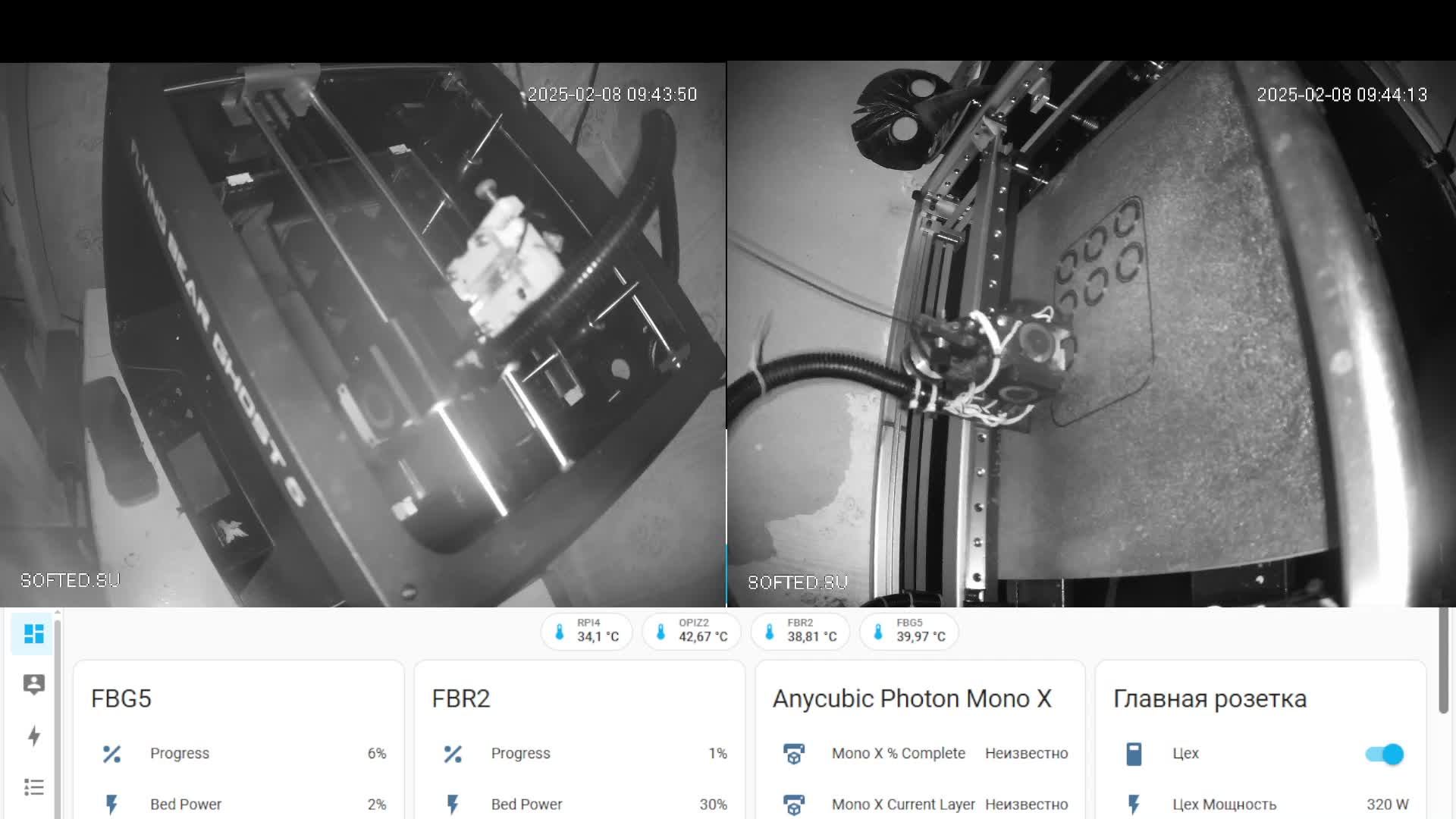Click the FBR2 Bed Power bolt icon
Screen dimensions: 1456x819
pyautogui.click(x=453, y=805)
